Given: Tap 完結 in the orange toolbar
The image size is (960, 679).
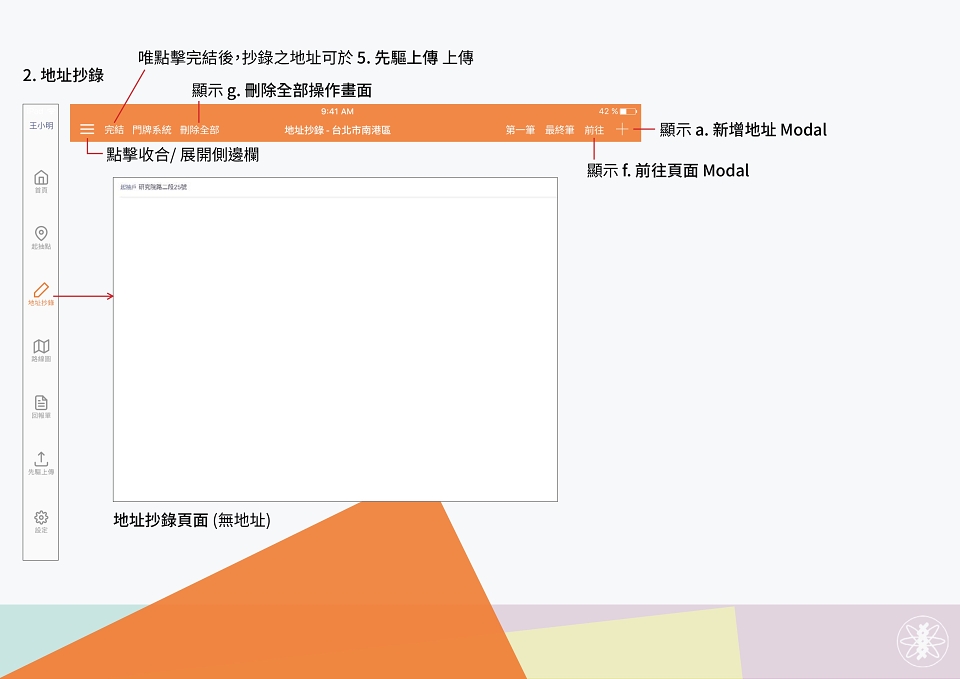Looking at the screenshot, I should tap(114, 130).
